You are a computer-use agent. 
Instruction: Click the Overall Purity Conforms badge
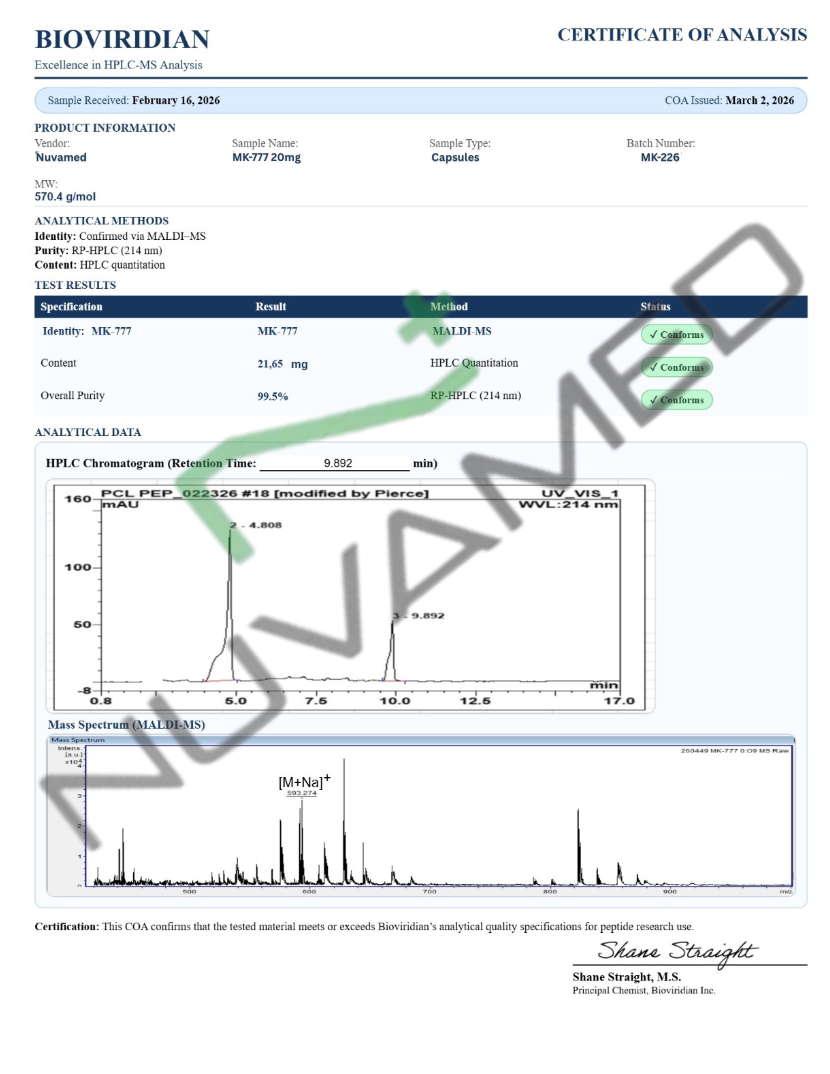point(677,399)
